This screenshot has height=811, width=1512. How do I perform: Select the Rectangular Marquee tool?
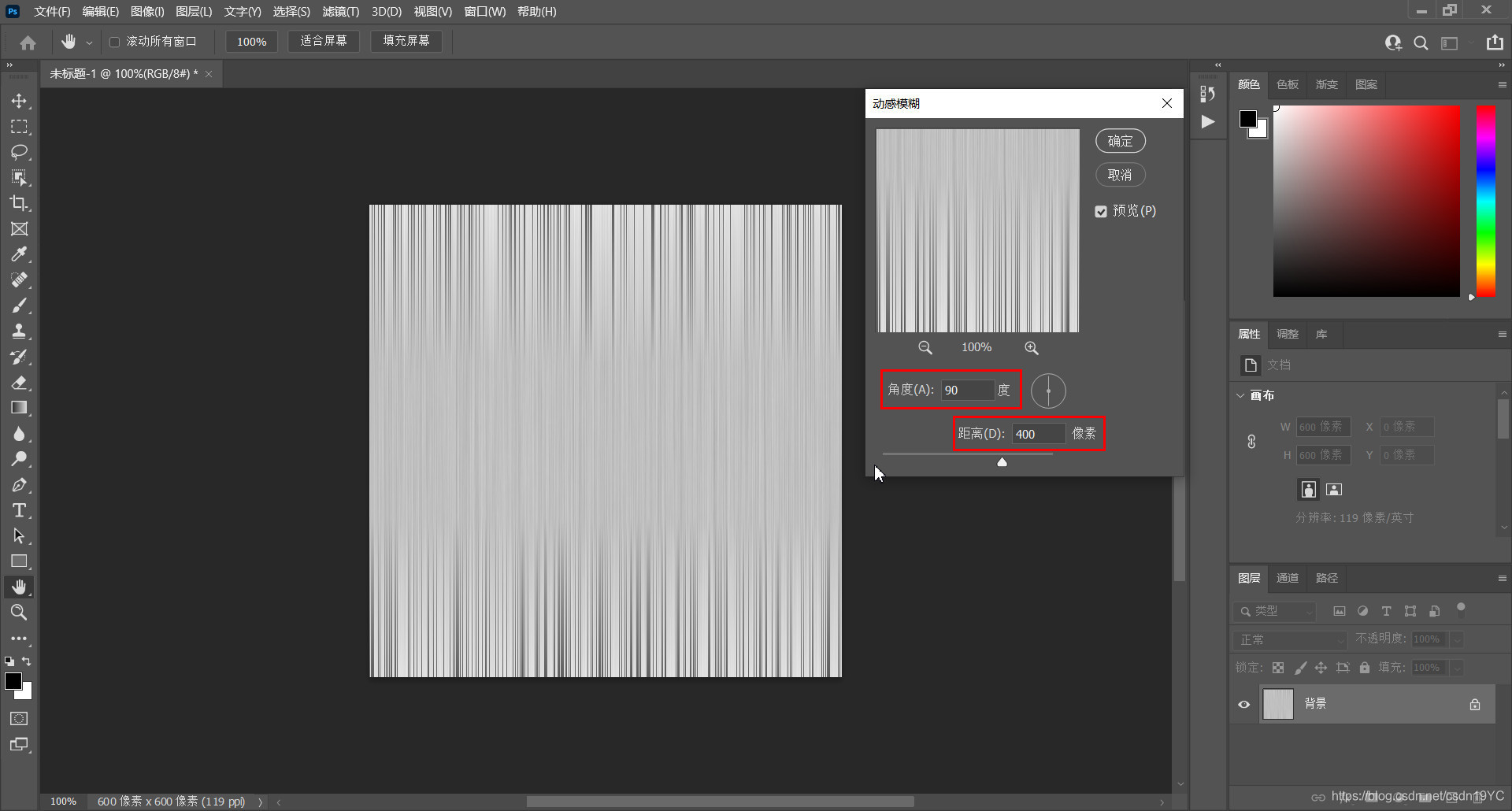tap(19, 127)
